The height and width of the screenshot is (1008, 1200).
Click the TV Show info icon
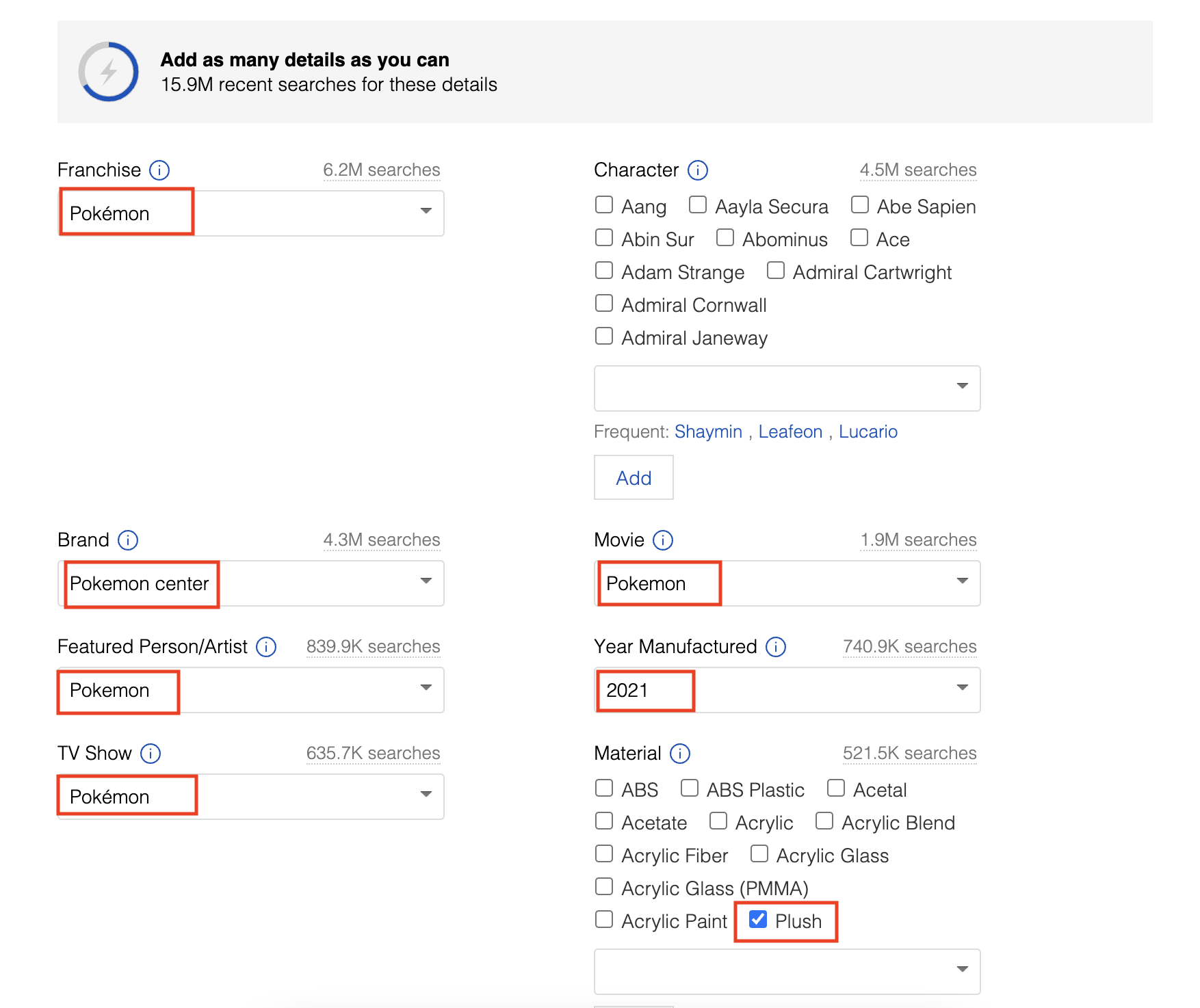click(x=151, y=754)
